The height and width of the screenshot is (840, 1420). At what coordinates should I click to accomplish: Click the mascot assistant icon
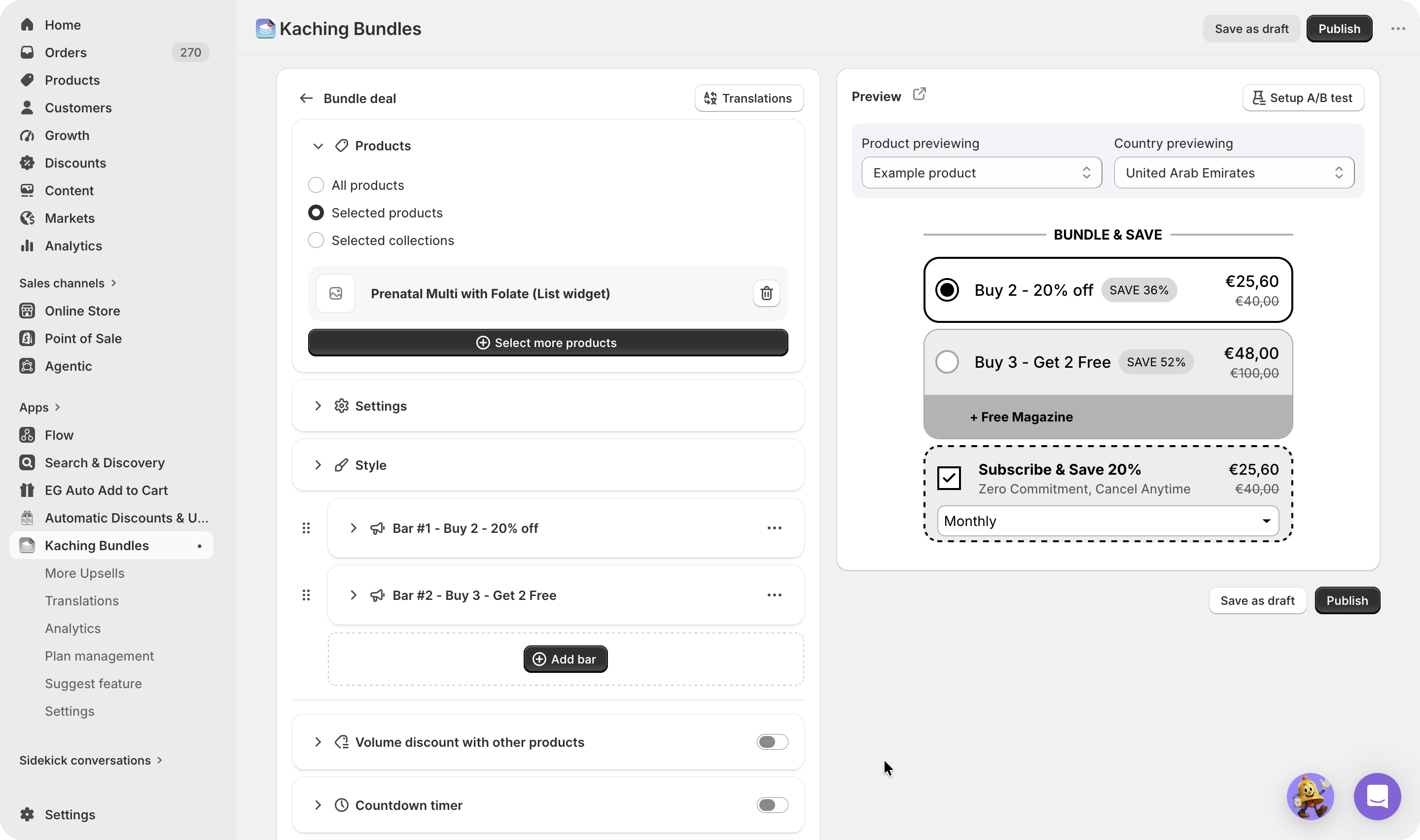[1310, 797]
